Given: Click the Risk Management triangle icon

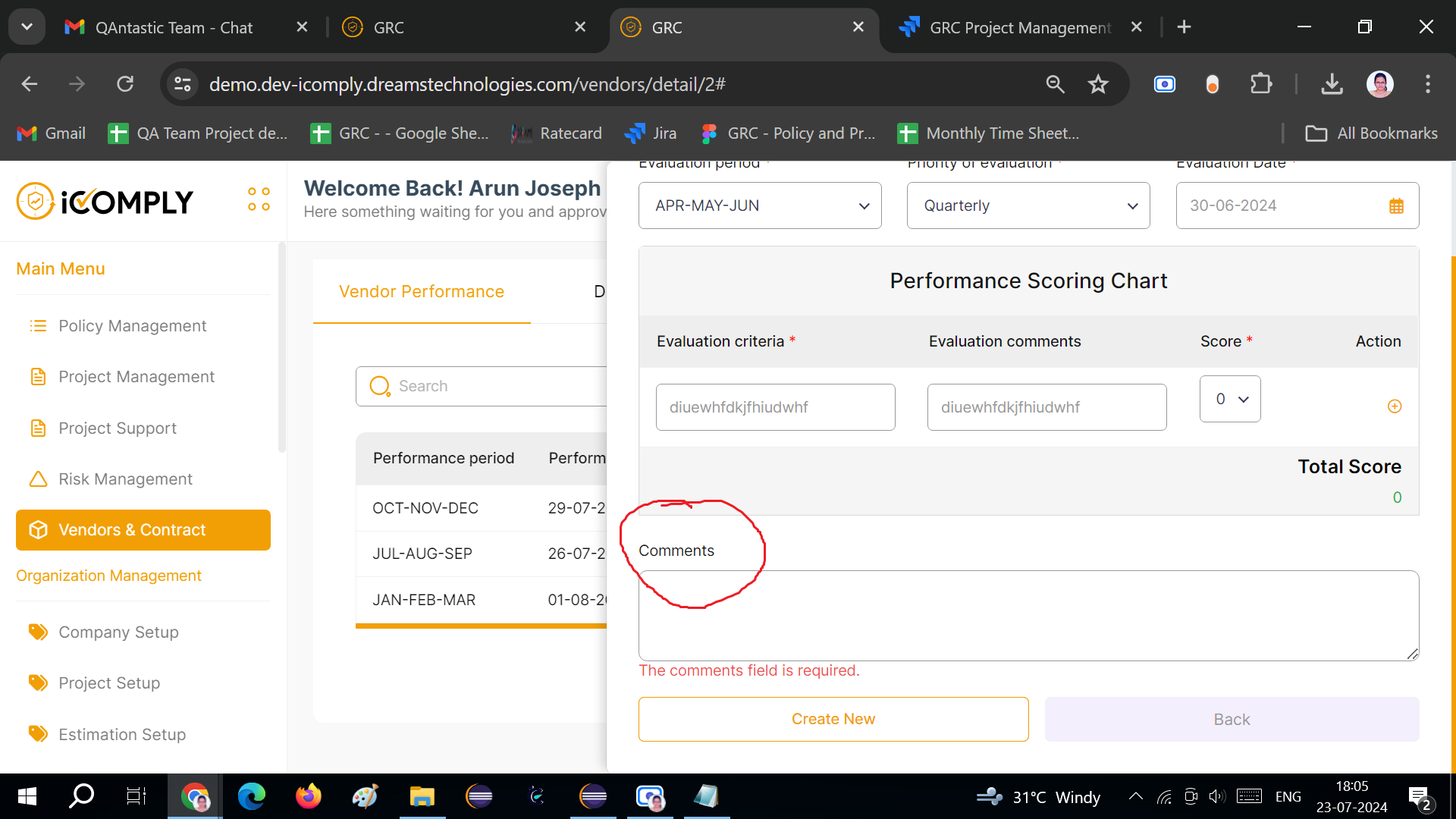Looking at the screenshot, I should tap(38, 479).
